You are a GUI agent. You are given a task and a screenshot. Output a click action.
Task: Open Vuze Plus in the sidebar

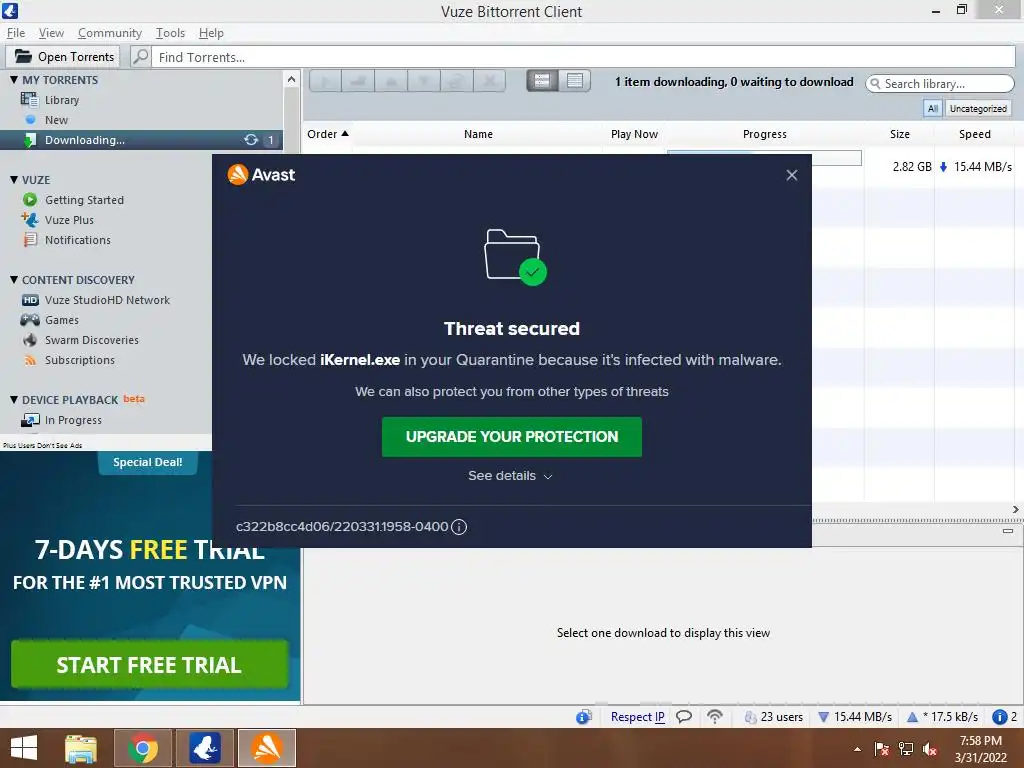coord(69,220)
